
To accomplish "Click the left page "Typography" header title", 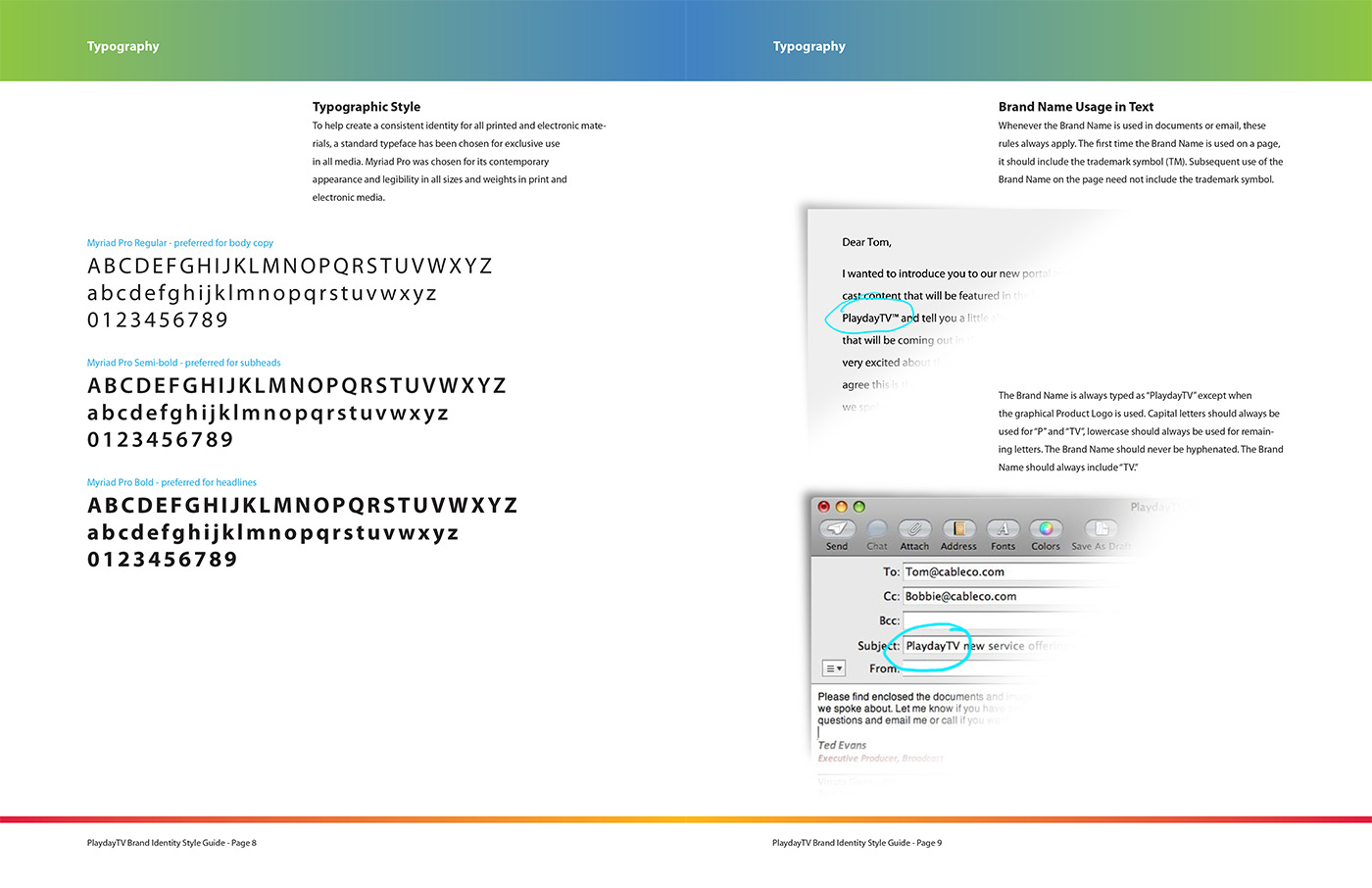I will [x=122, y=46].
